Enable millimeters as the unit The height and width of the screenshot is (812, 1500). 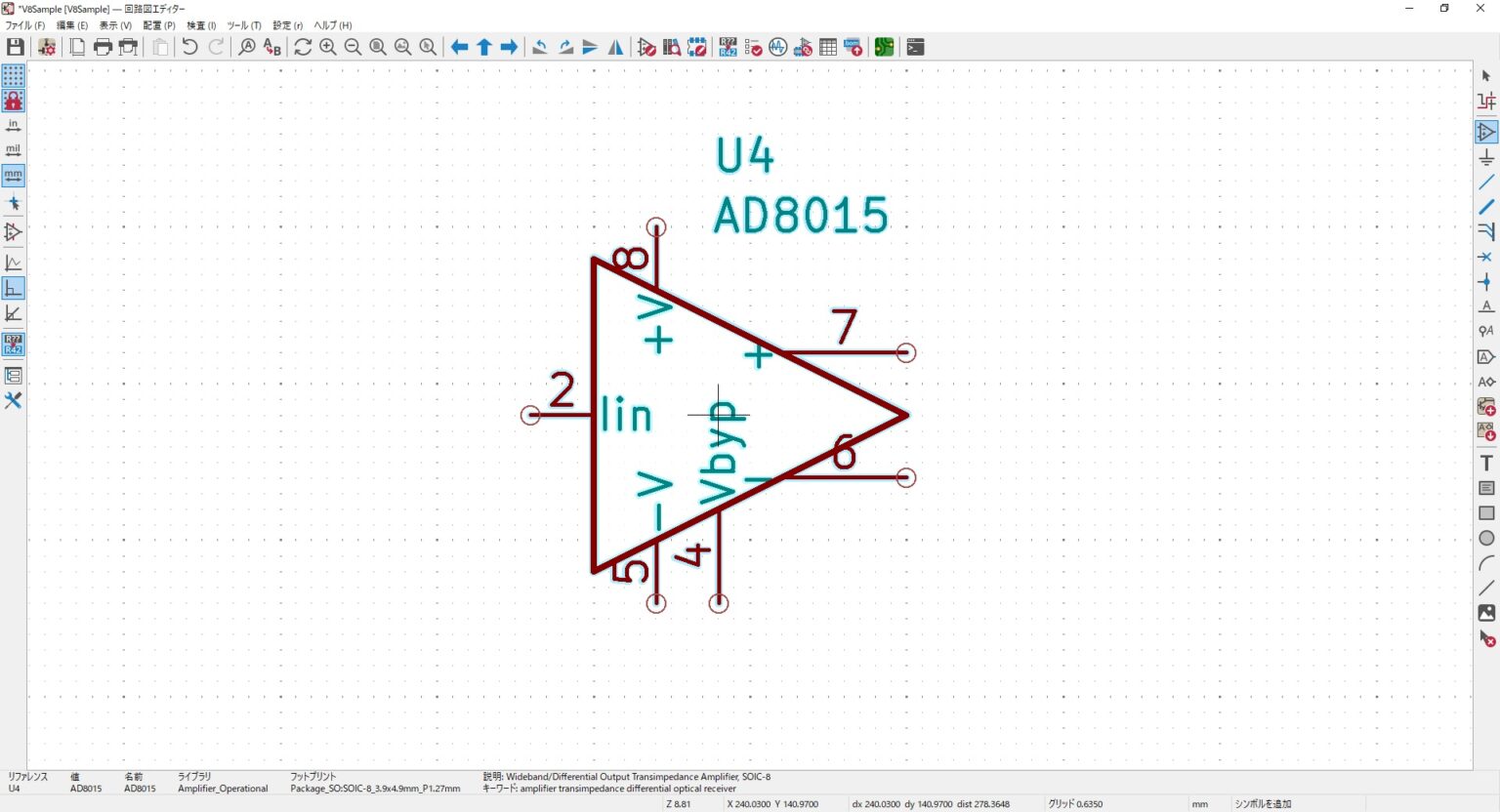coord(13,176)
